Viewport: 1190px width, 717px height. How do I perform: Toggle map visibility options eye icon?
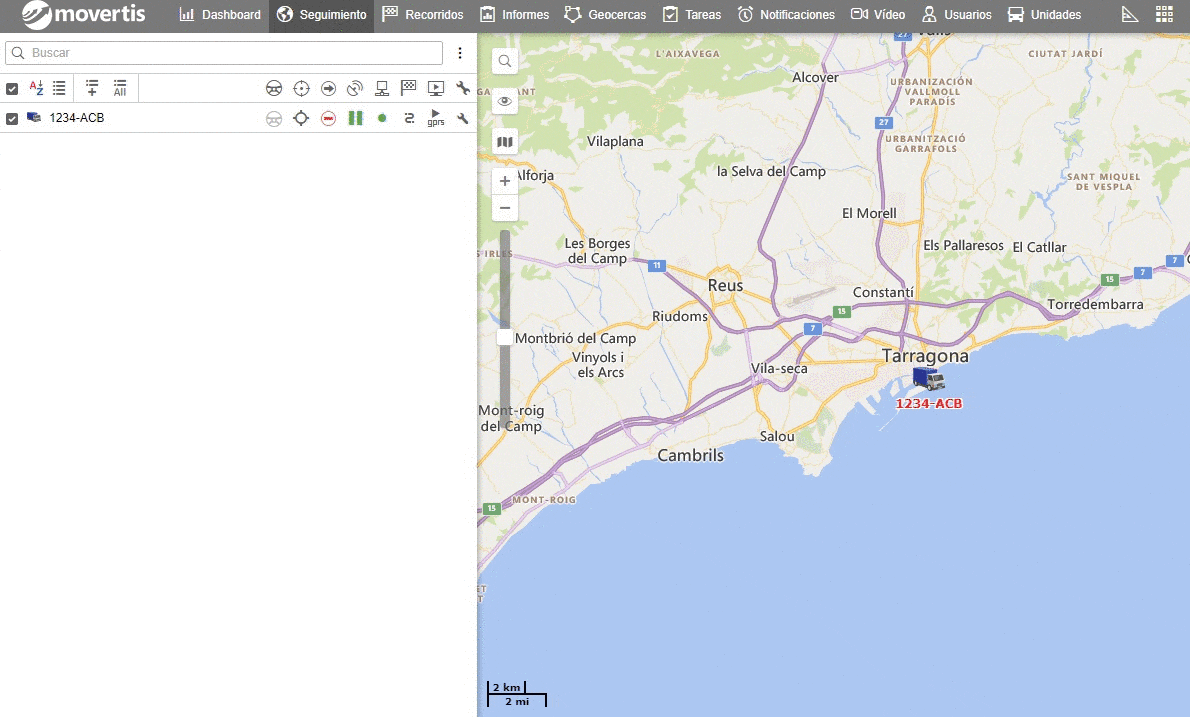505,101
